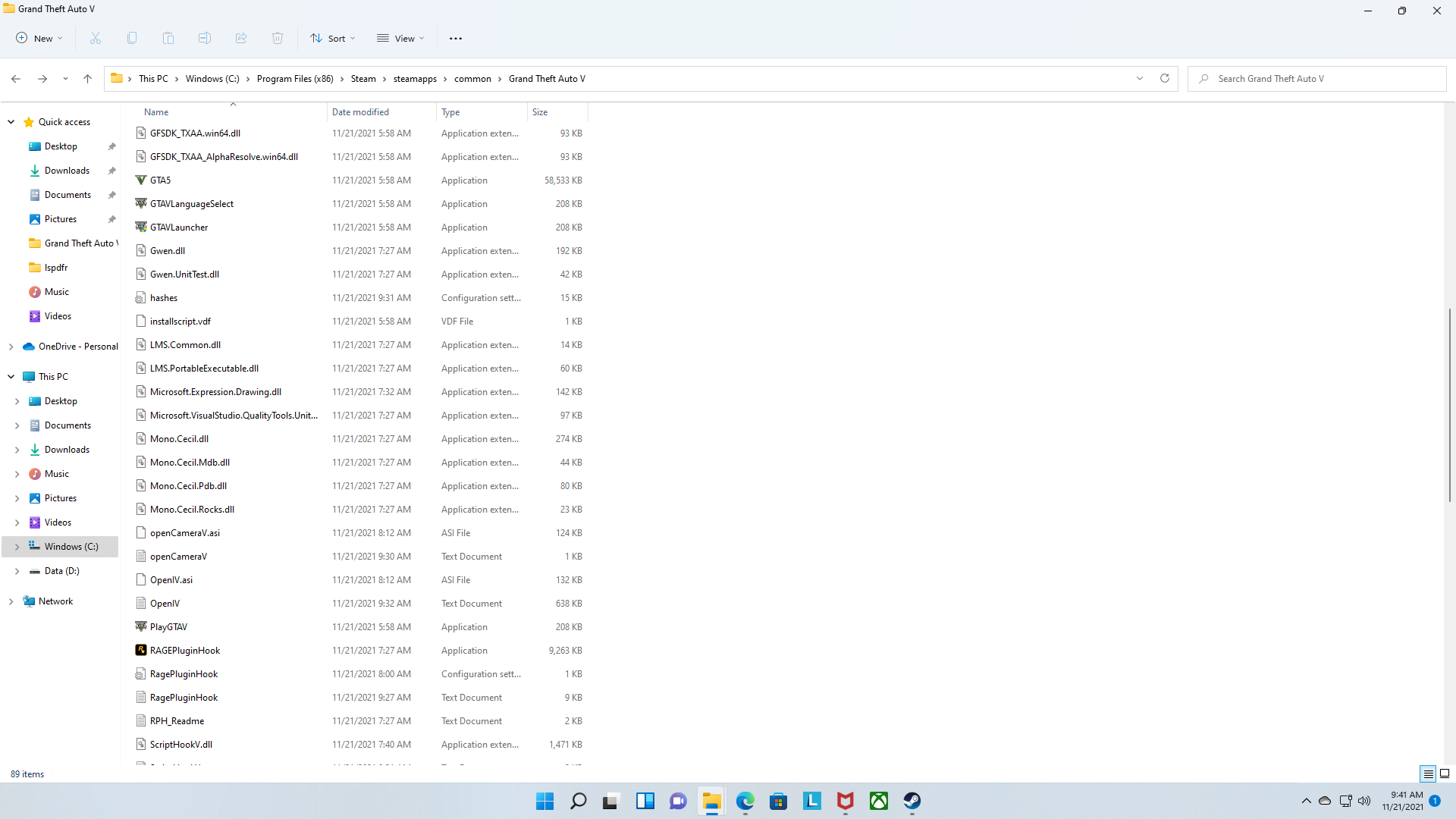Open the View menu
1456x819 pixels.
(x=400, y=38)
